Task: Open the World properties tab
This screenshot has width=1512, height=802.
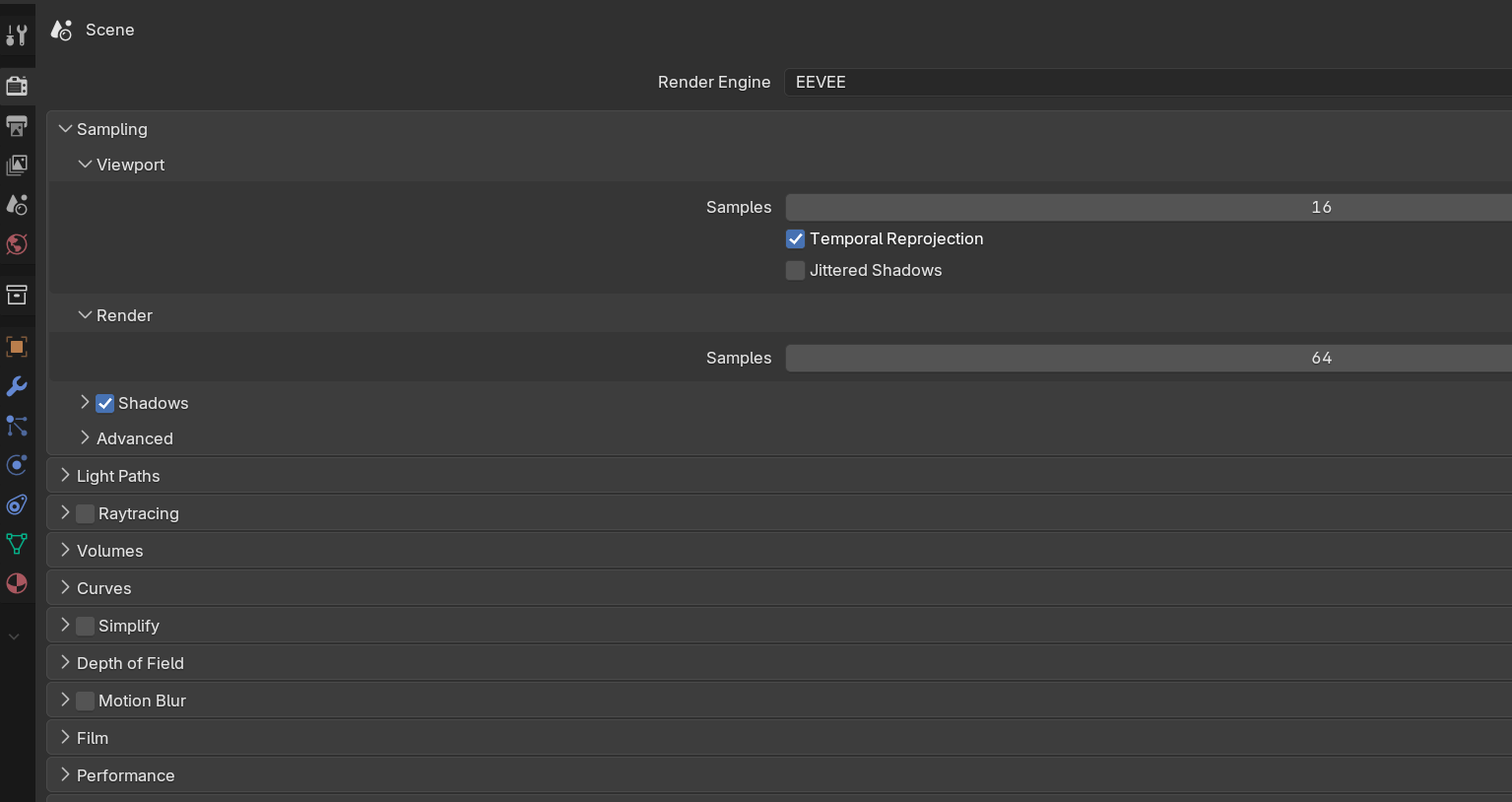Action: [x=17, y=243]
